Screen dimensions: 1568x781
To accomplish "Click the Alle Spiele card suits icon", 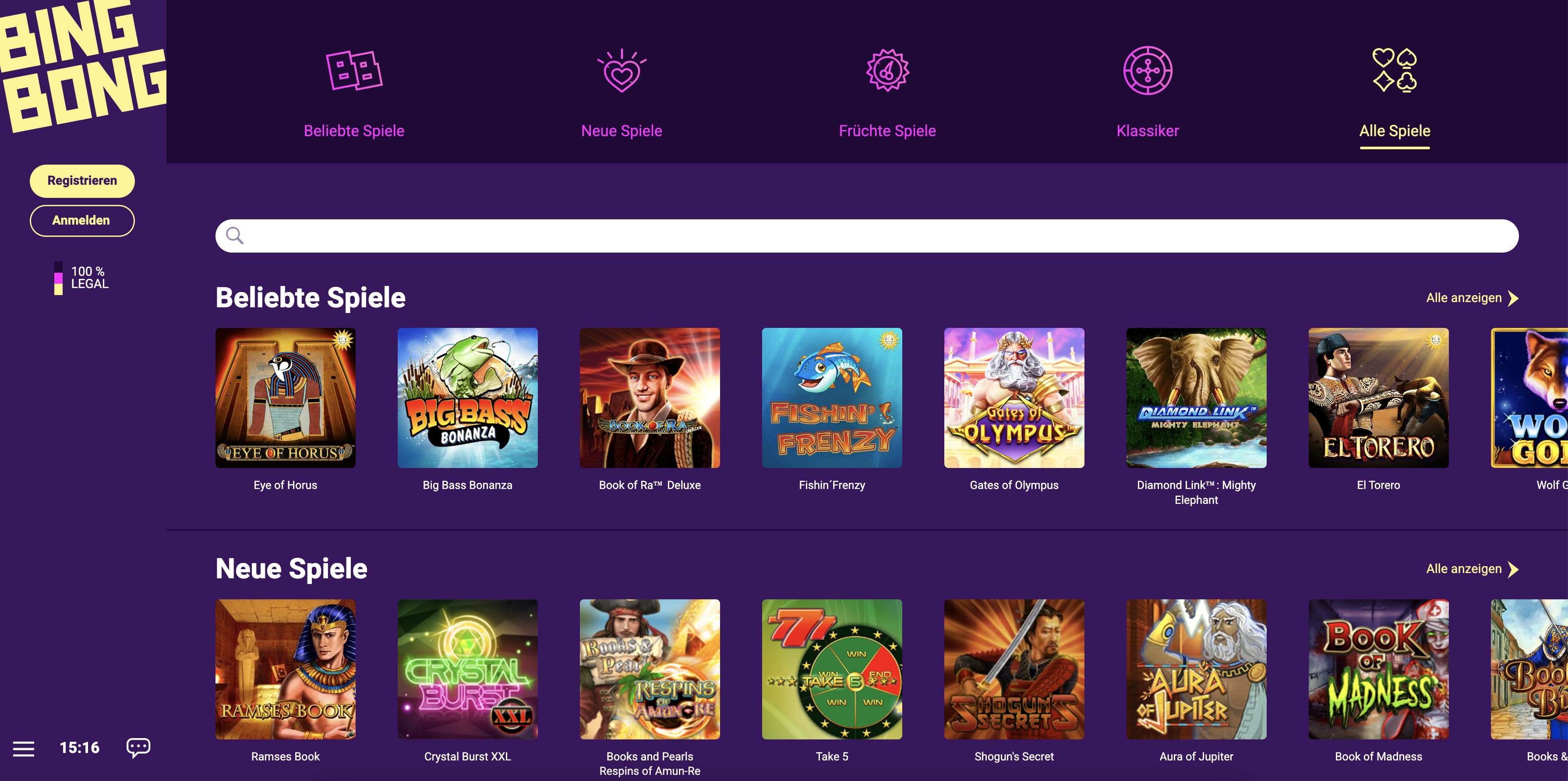I will coord(1395,70).
